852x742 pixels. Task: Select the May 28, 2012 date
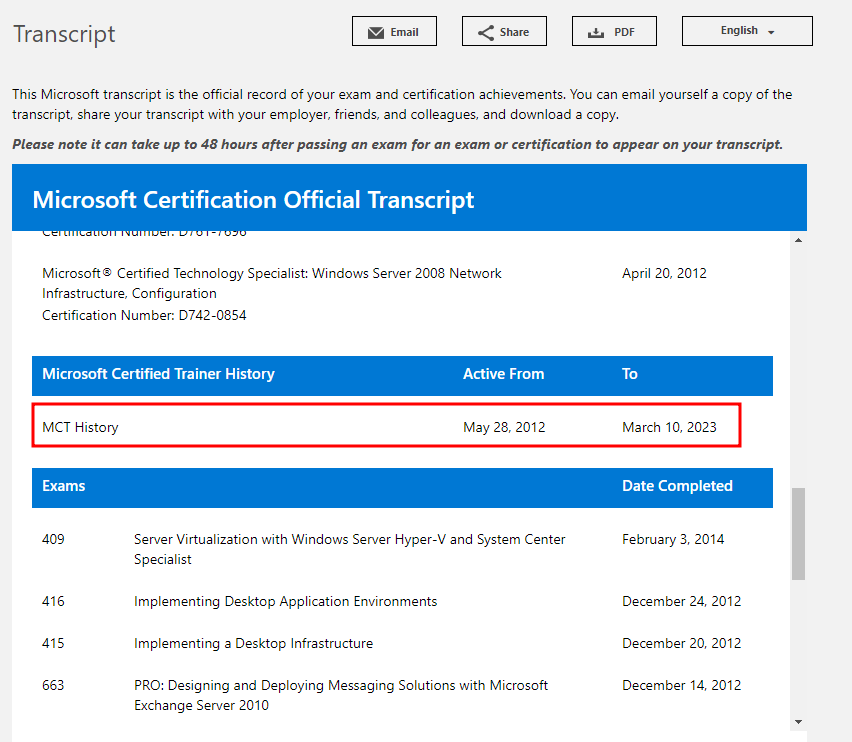tap(504, 427)
